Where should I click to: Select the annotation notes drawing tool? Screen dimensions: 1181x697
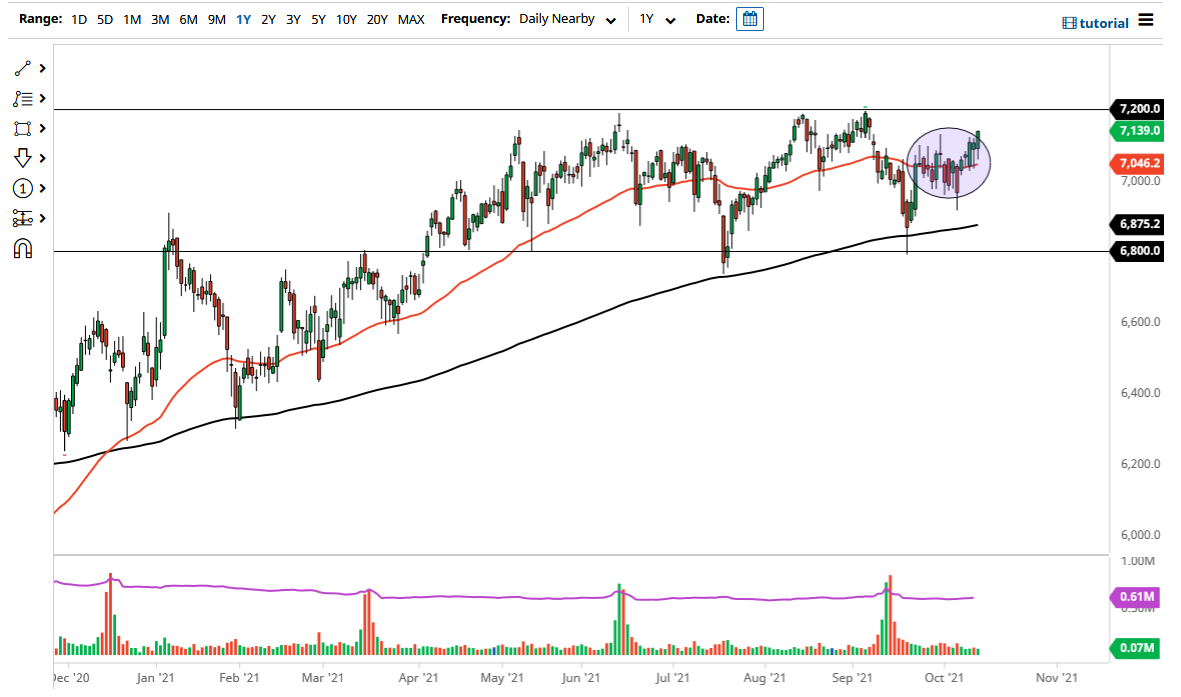point(20,98)
